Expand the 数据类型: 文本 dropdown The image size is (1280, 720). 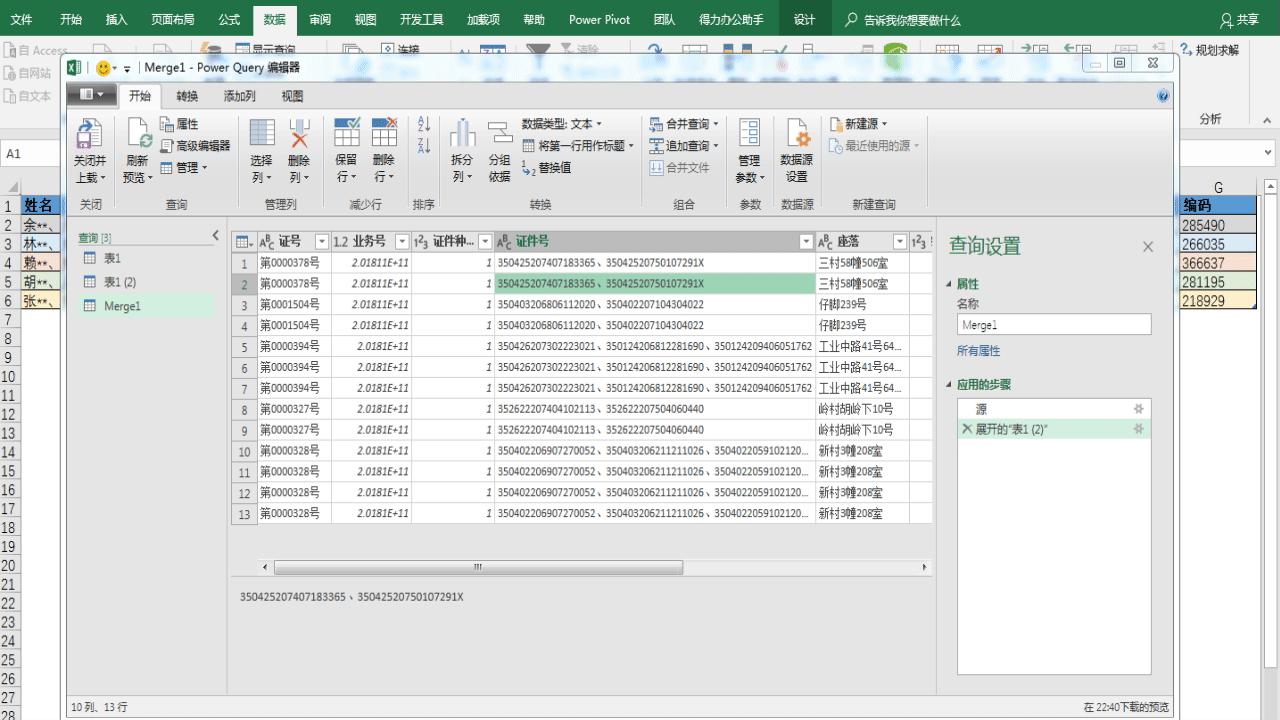(x=562, y=124)
